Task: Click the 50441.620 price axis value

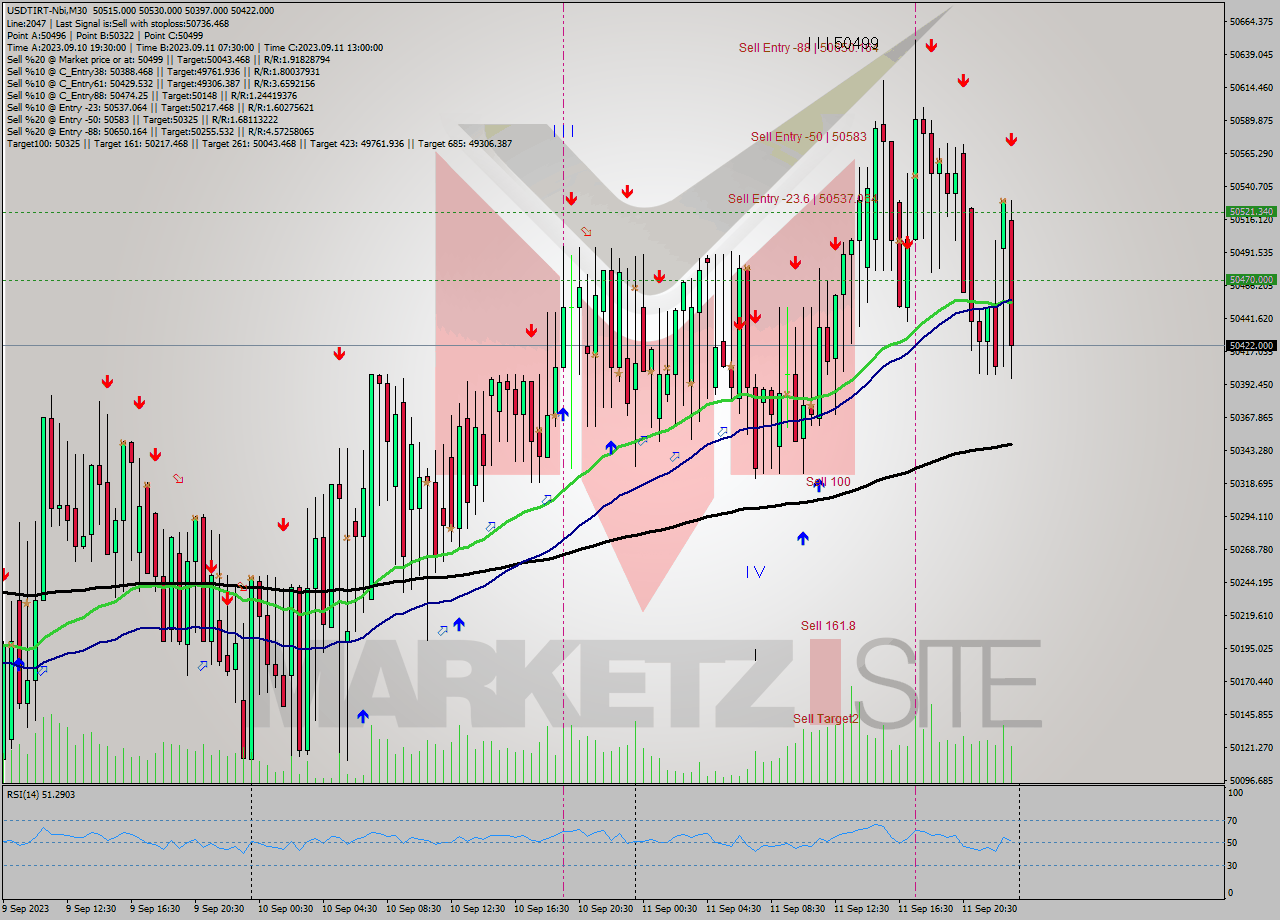Action: click(x=1251, y=318)
